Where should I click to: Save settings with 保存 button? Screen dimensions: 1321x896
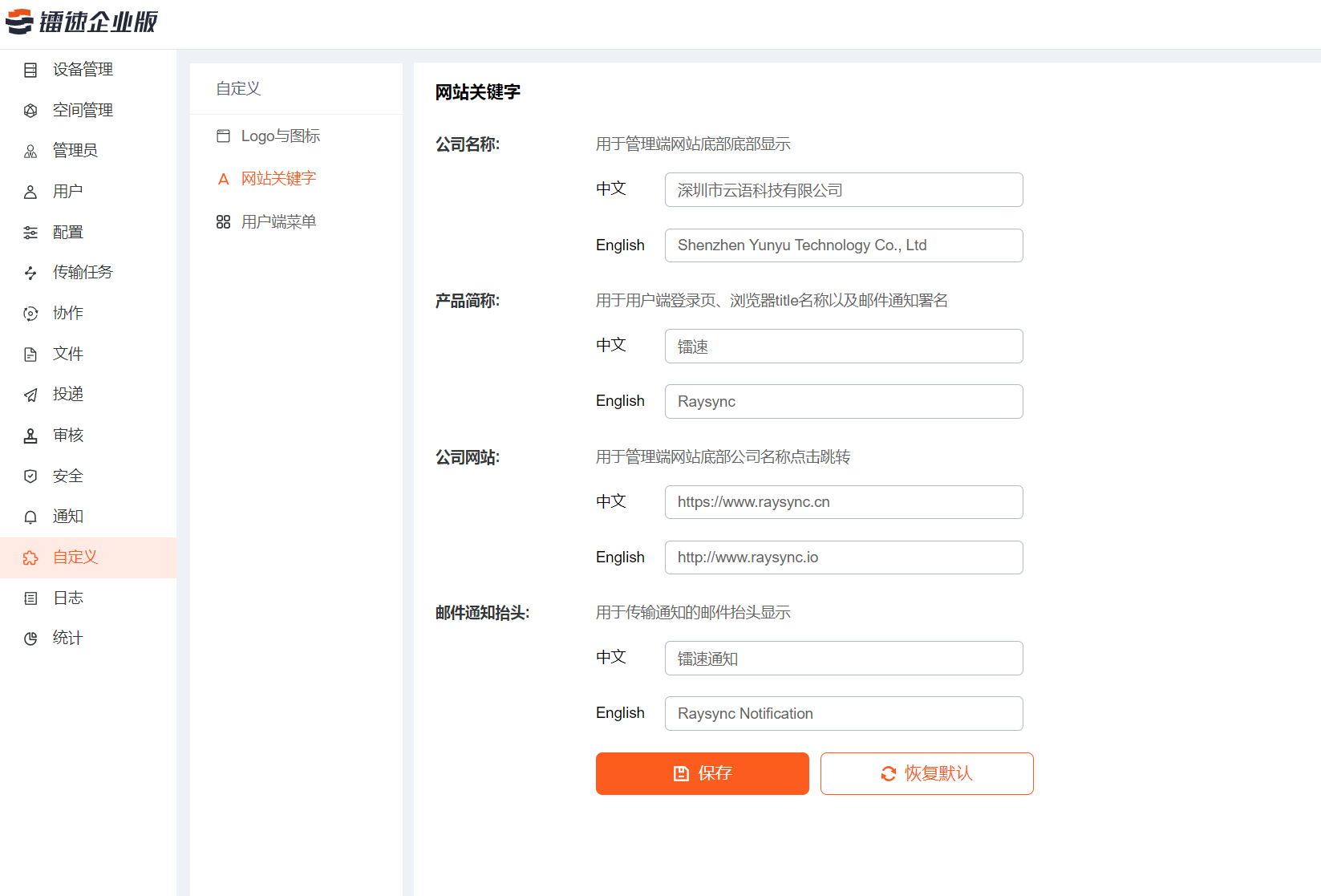coord(703,773)
